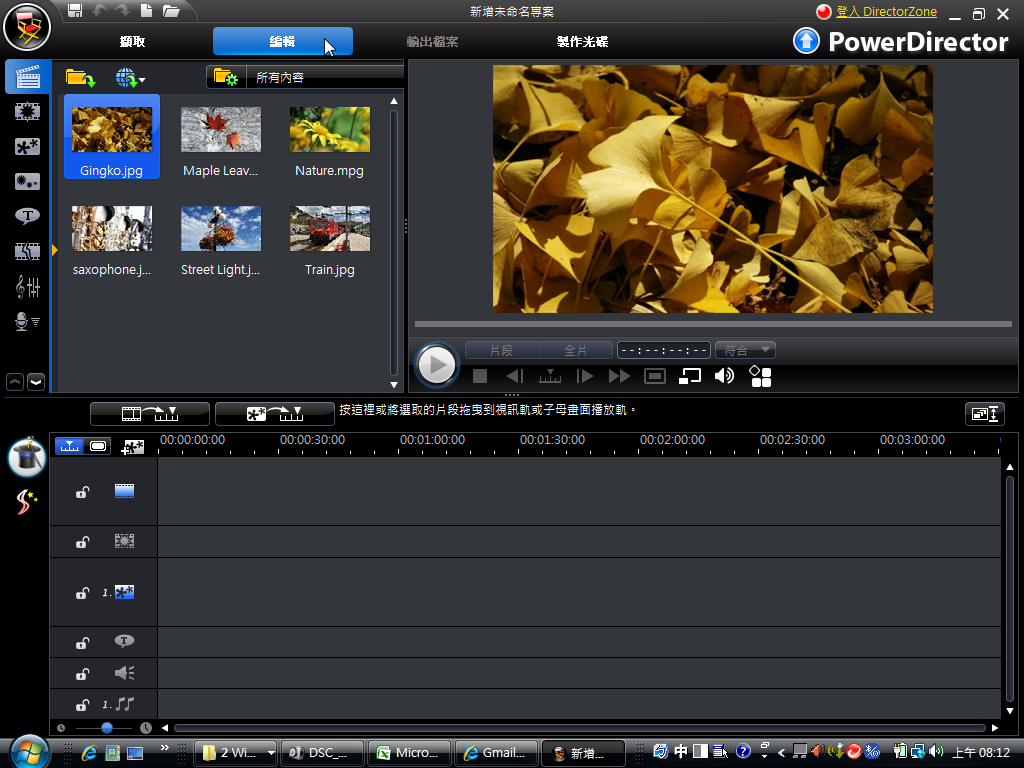Click the volume speaker icon under preview
This screenshot has width=1024, height=768.
(x=724, y=376)
